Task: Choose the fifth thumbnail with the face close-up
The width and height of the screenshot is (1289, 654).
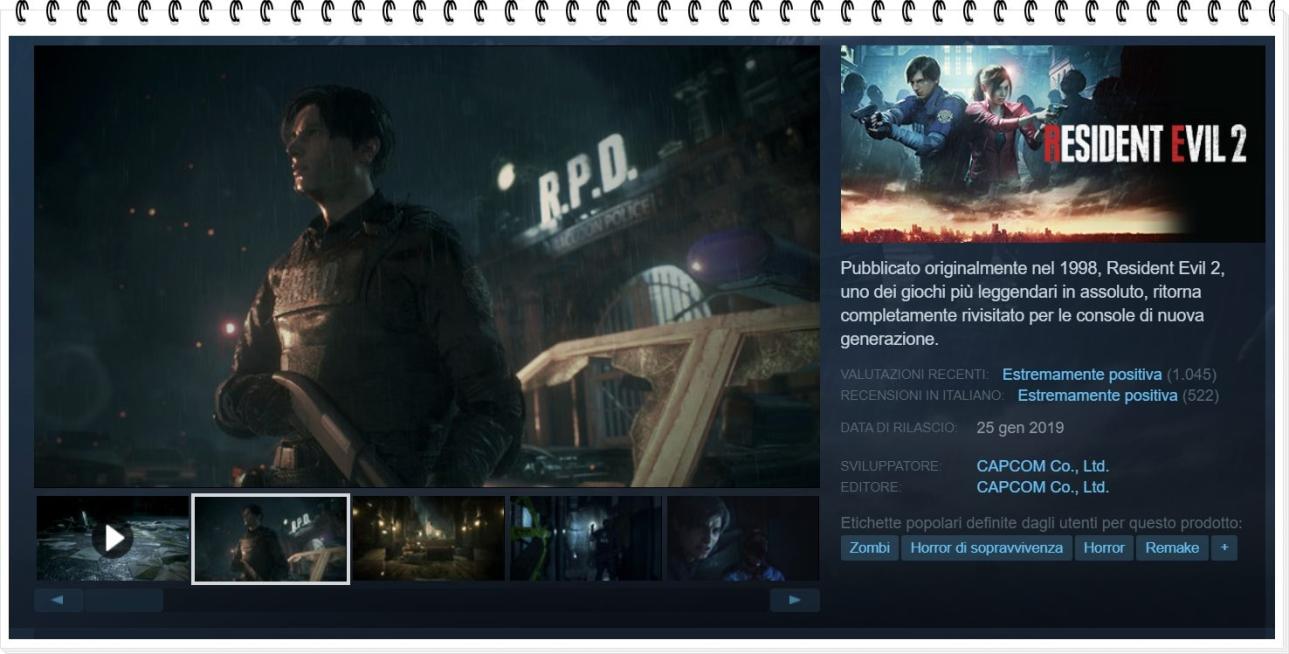Action: click(x=742, y=539)
